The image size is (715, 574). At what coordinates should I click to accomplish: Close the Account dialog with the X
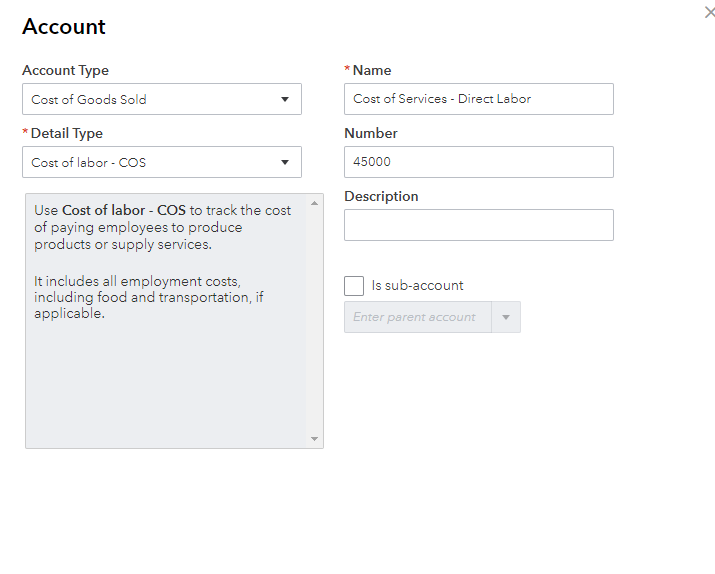click(x=710, y=13)
